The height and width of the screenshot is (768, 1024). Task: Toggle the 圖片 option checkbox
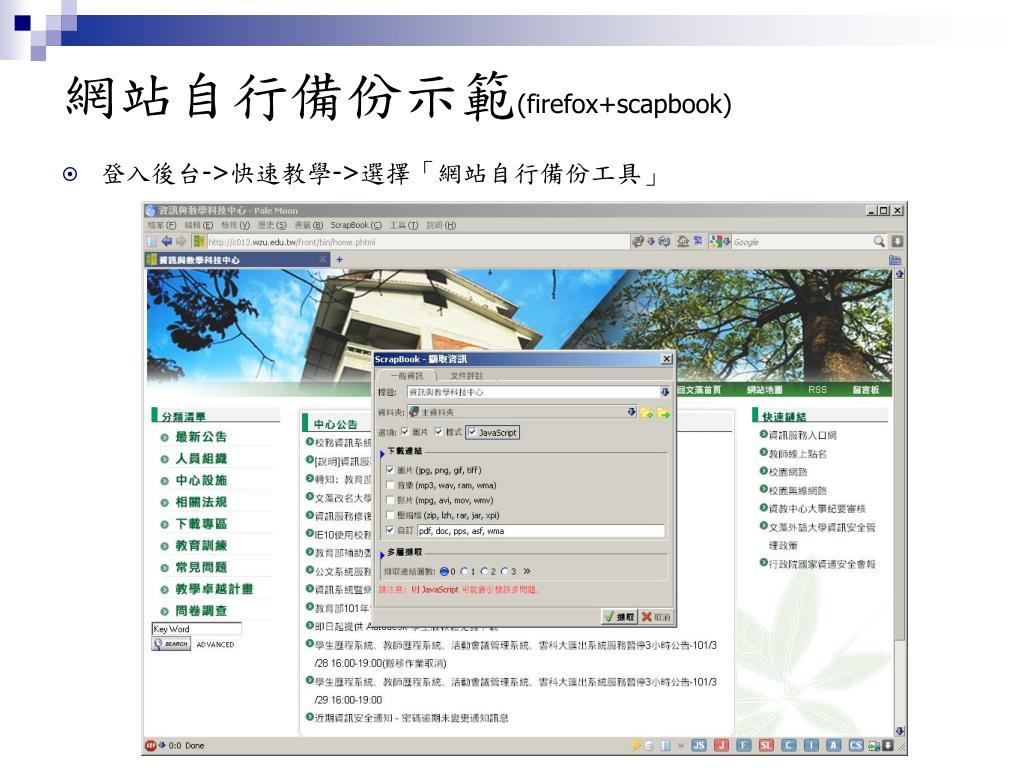405,432
